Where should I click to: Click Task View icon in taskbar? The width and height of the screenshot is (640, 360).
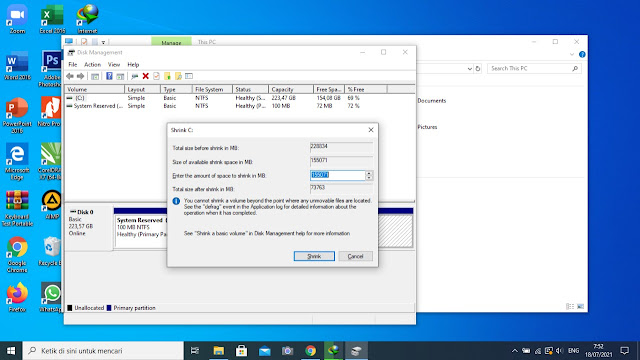click(x=195, y=351)
